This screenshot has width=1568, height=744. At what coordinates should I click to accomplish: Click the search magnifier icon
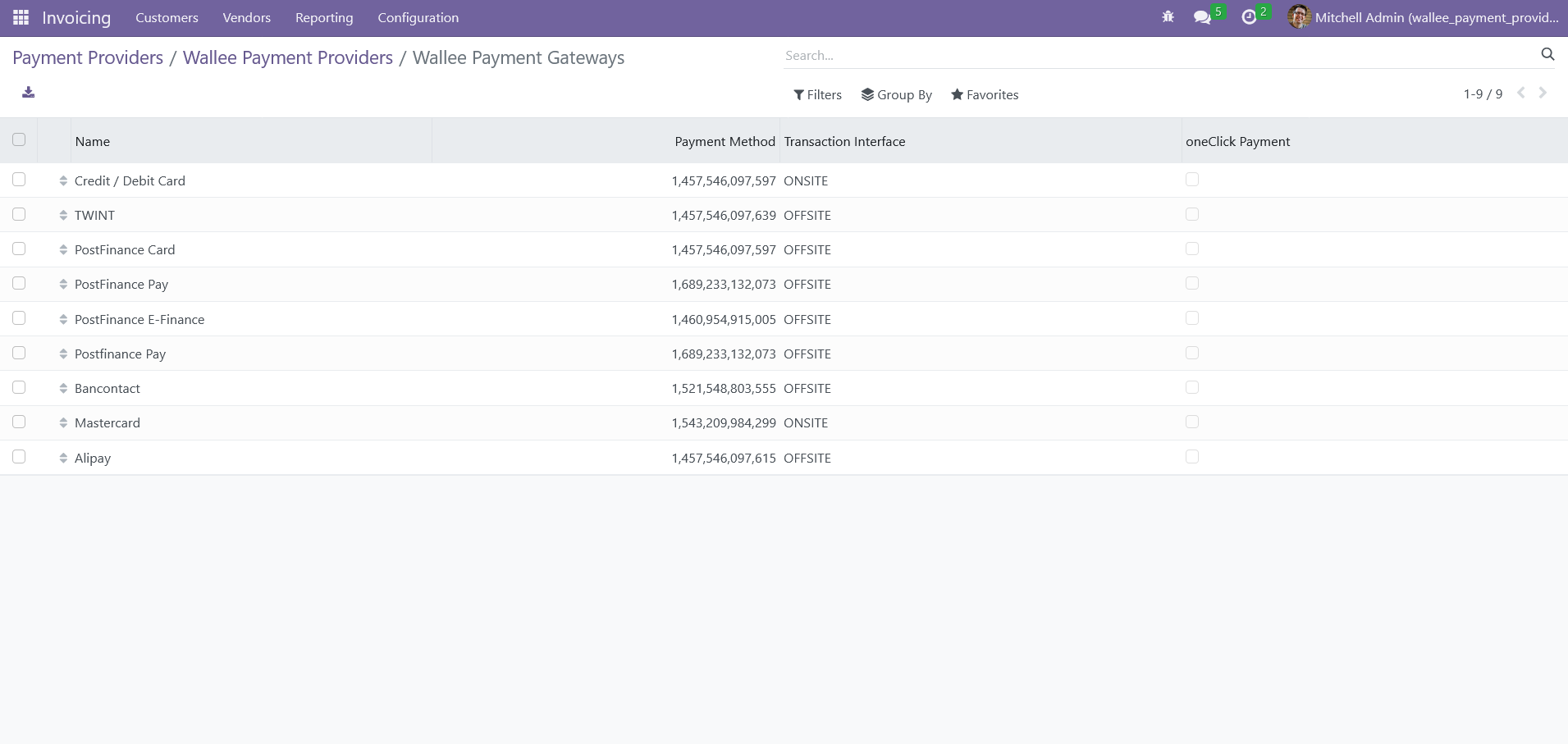[x=1547, y=54]
